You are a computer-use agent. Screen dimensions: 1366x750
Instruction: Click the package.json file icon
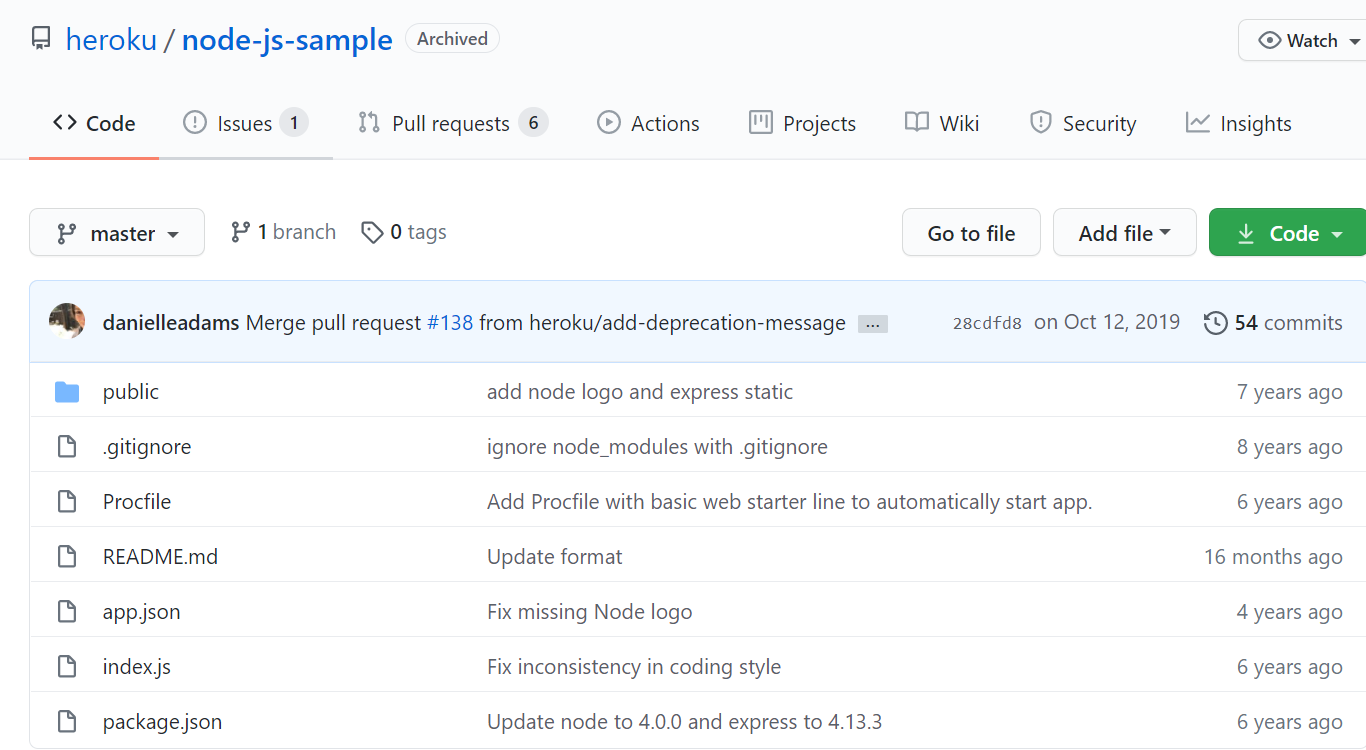67,722
